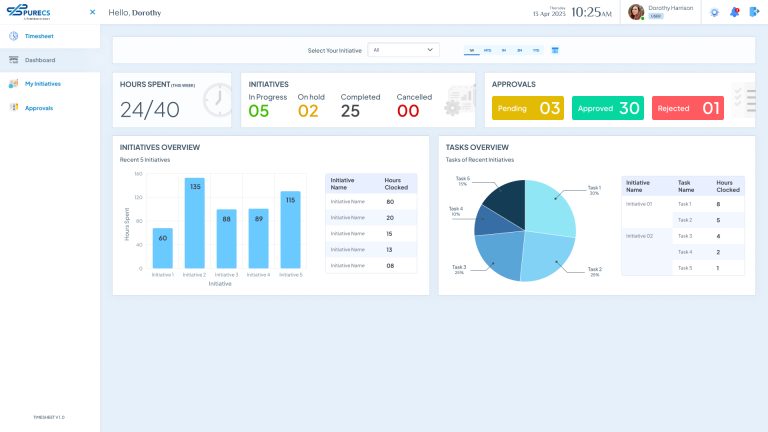Image resolution: width=768 pixels, height=432 pixels.
Task: Click Dorothy Harrison's profile avatar
Action: pos(636,12)
